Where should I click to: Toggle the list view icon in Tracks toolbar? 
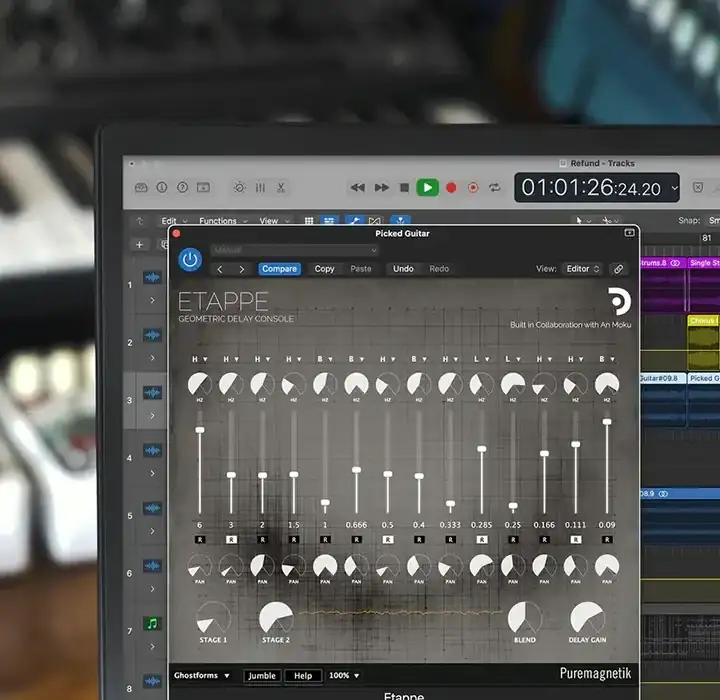[329, 221]
